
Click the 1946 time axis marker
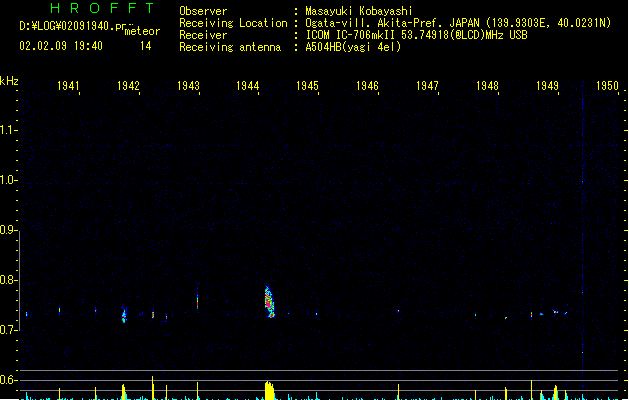pyautogui.click(x=367, y=85)
